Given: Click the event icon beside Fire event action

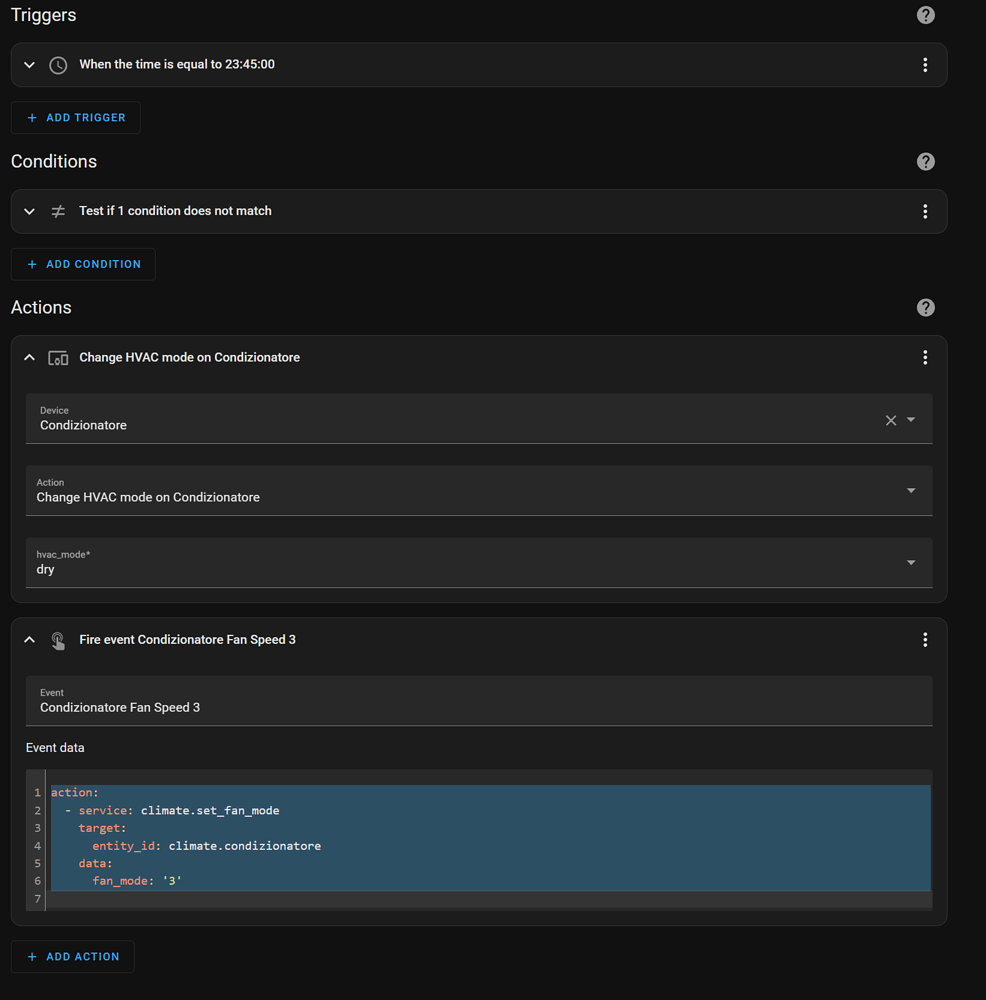Looking at the screenshot, I should pos(57,639).
